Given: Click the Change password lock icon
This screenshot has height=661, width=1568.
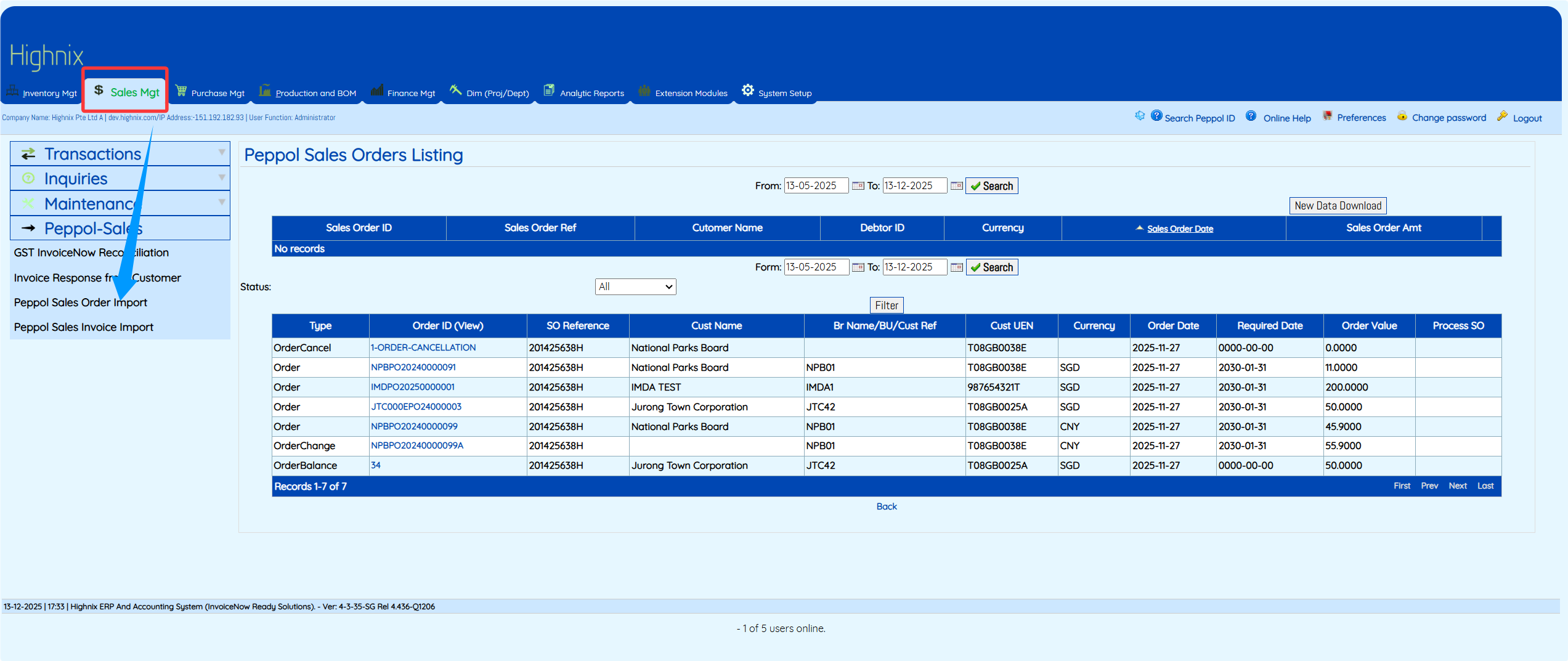Looking at the screenshot, I should (x=1402, y=116).
